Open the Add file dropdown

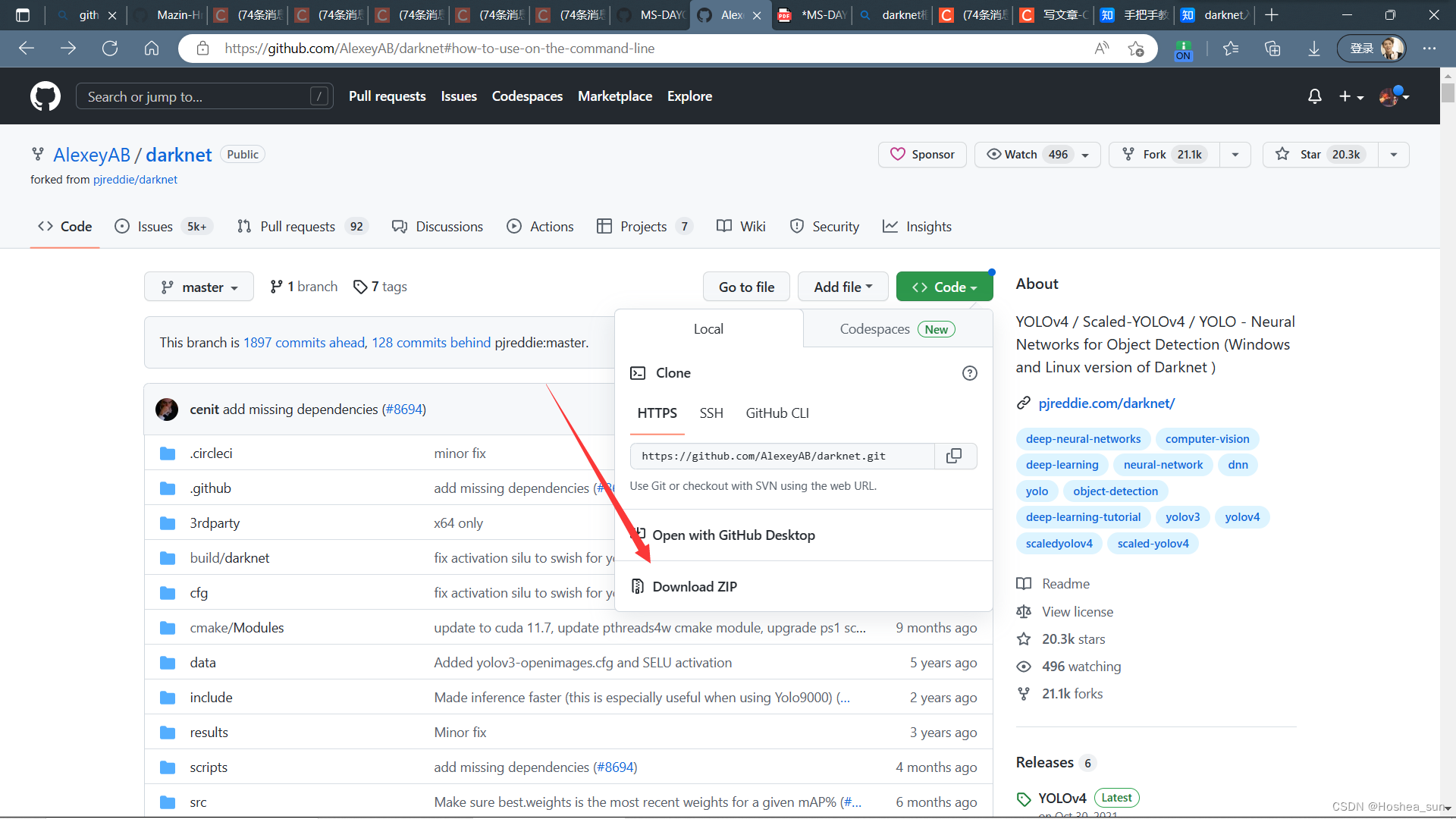coord(843,287)
